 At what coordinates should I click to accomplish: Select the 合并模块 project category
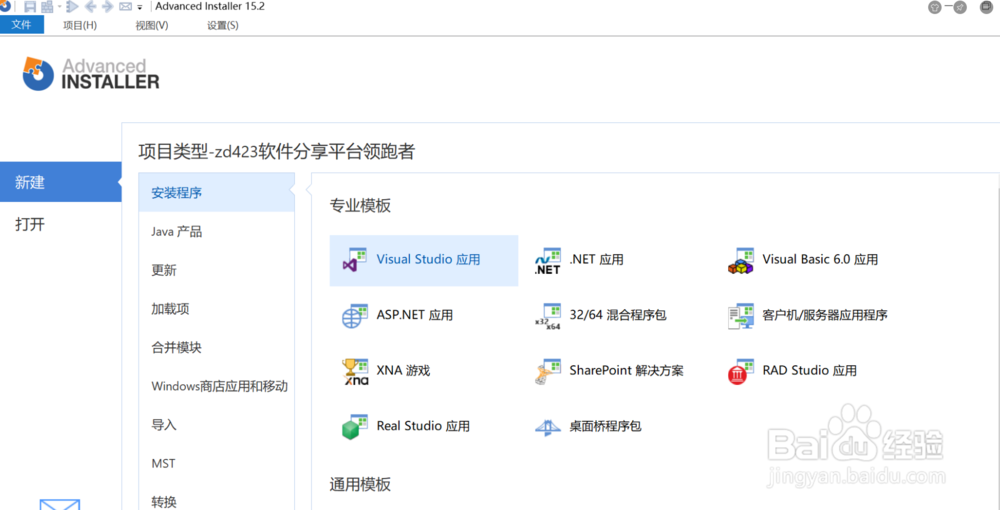tap(216, 347)
